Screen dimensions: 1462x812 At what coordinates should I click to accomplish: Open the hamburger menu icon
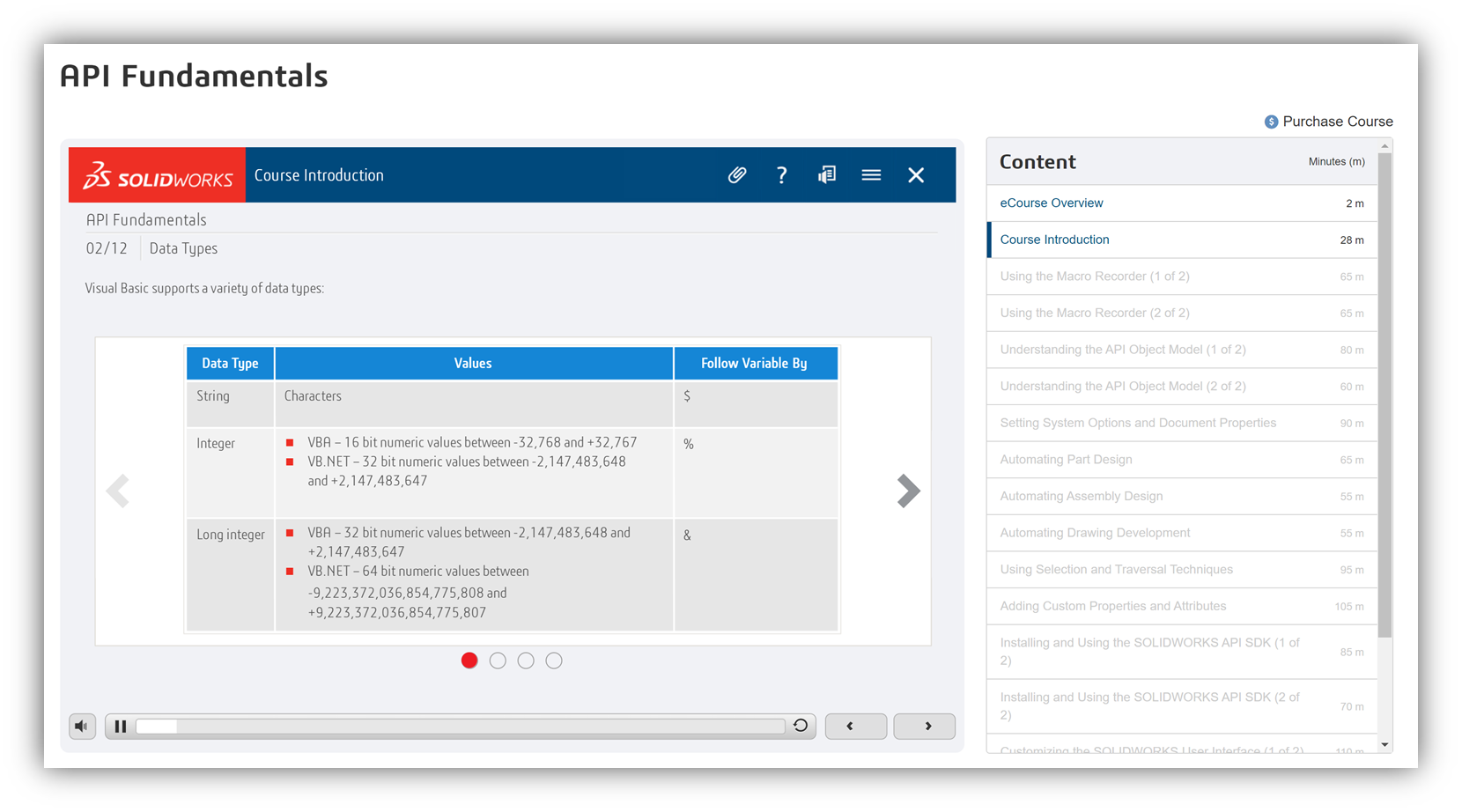pos(871,175)
